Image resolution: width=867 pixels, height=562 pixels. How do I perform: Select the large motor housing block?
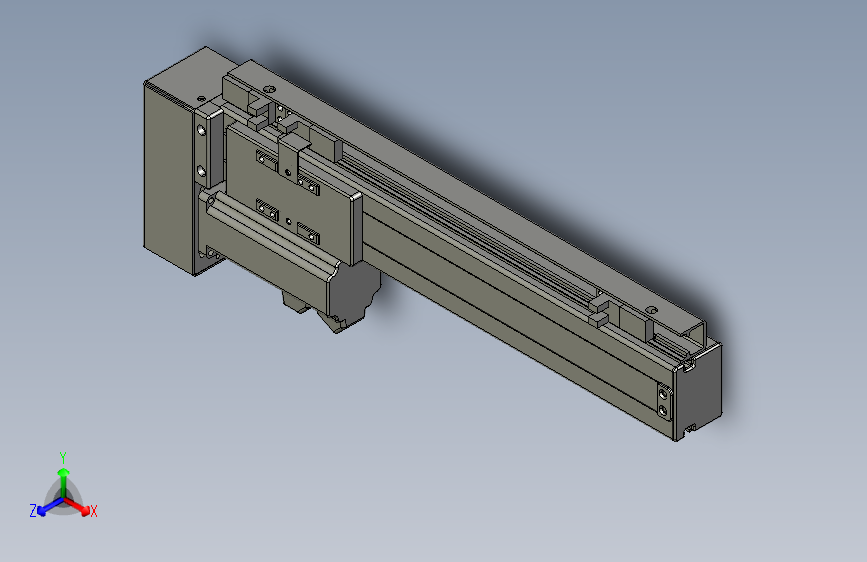click(x=170, y=177)
